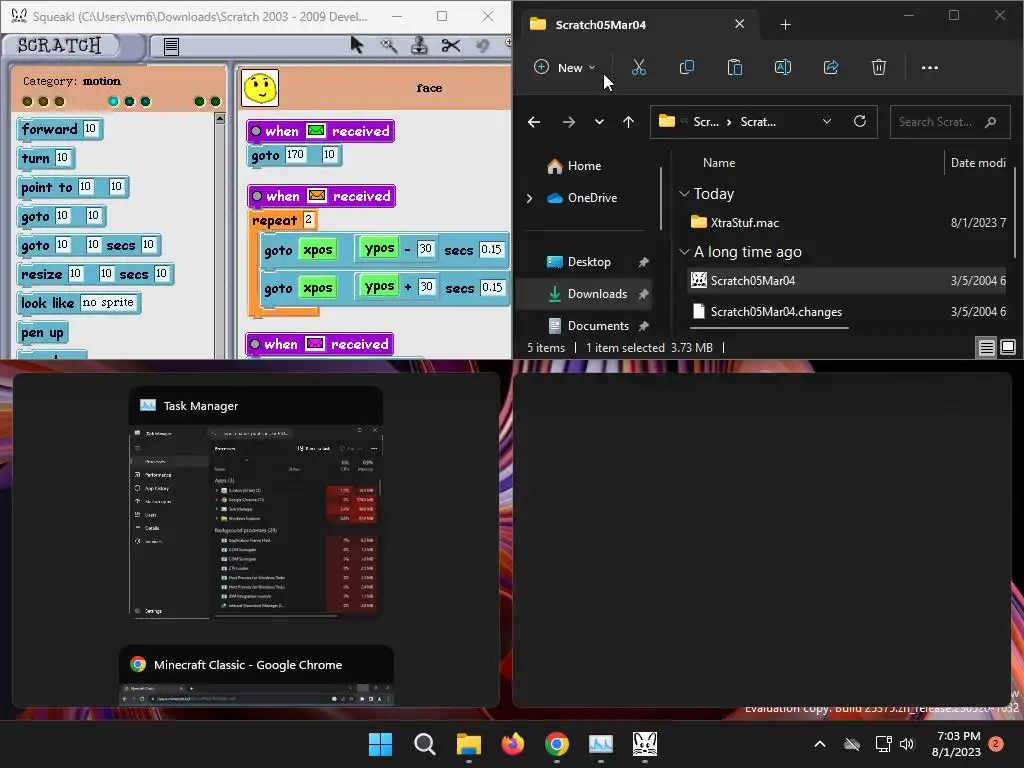Screen dimensions: 1024x768
Task: Click the green envelope in when received block
Action: [315, 131]
